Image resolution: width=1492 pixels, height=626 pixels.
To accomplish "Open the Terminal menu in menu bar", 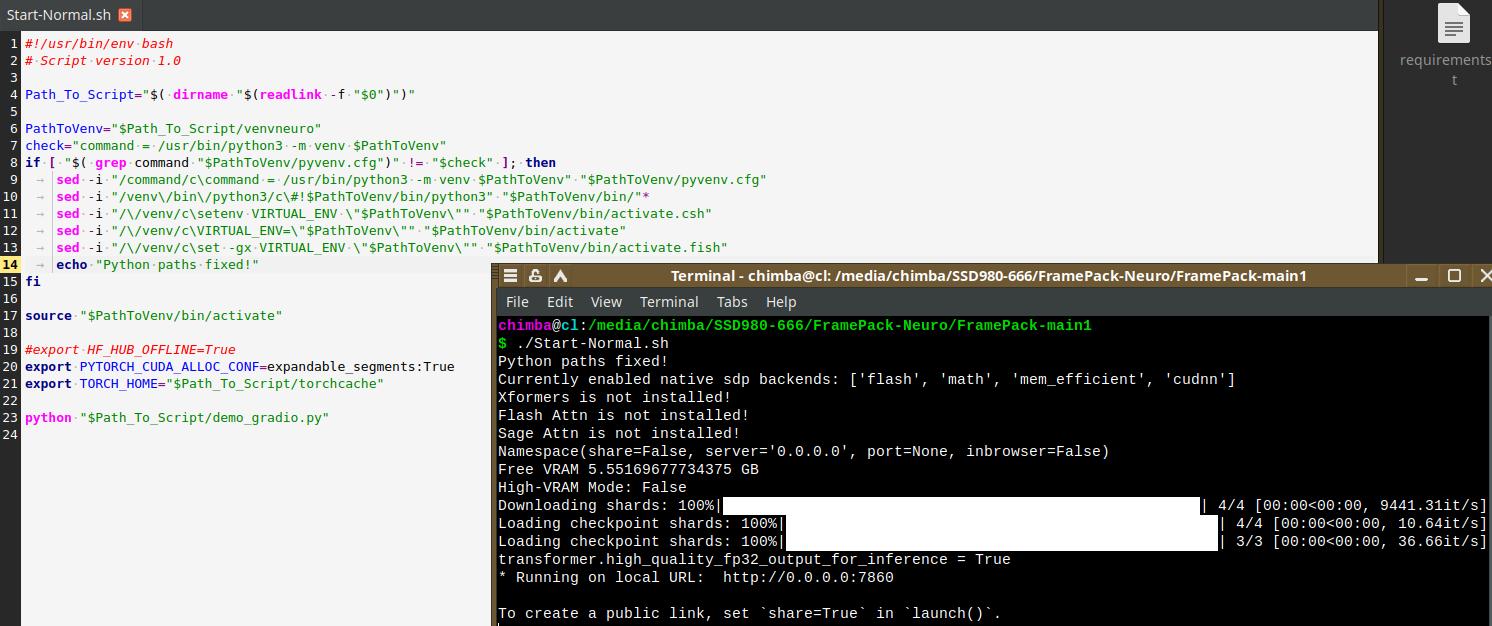I will pos(669,302).
